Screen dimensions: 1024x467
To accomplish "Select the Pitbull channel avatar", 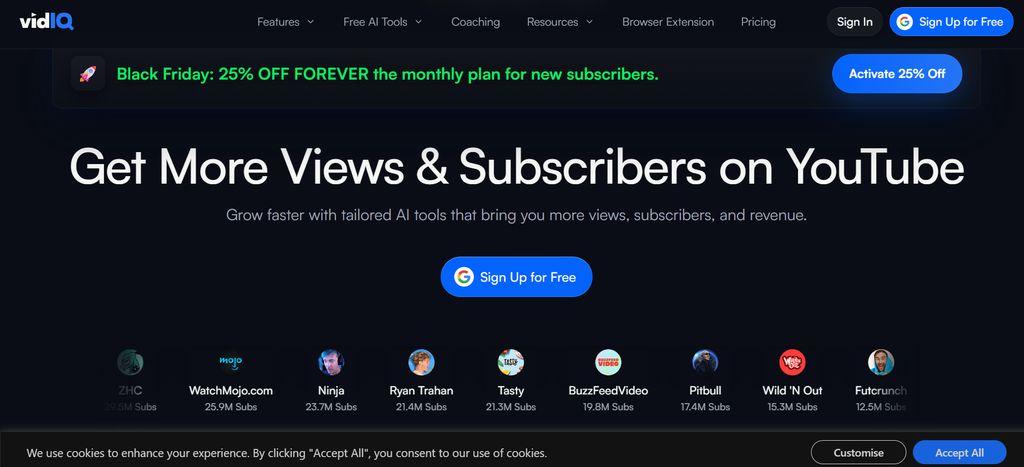I will point(705,362).
